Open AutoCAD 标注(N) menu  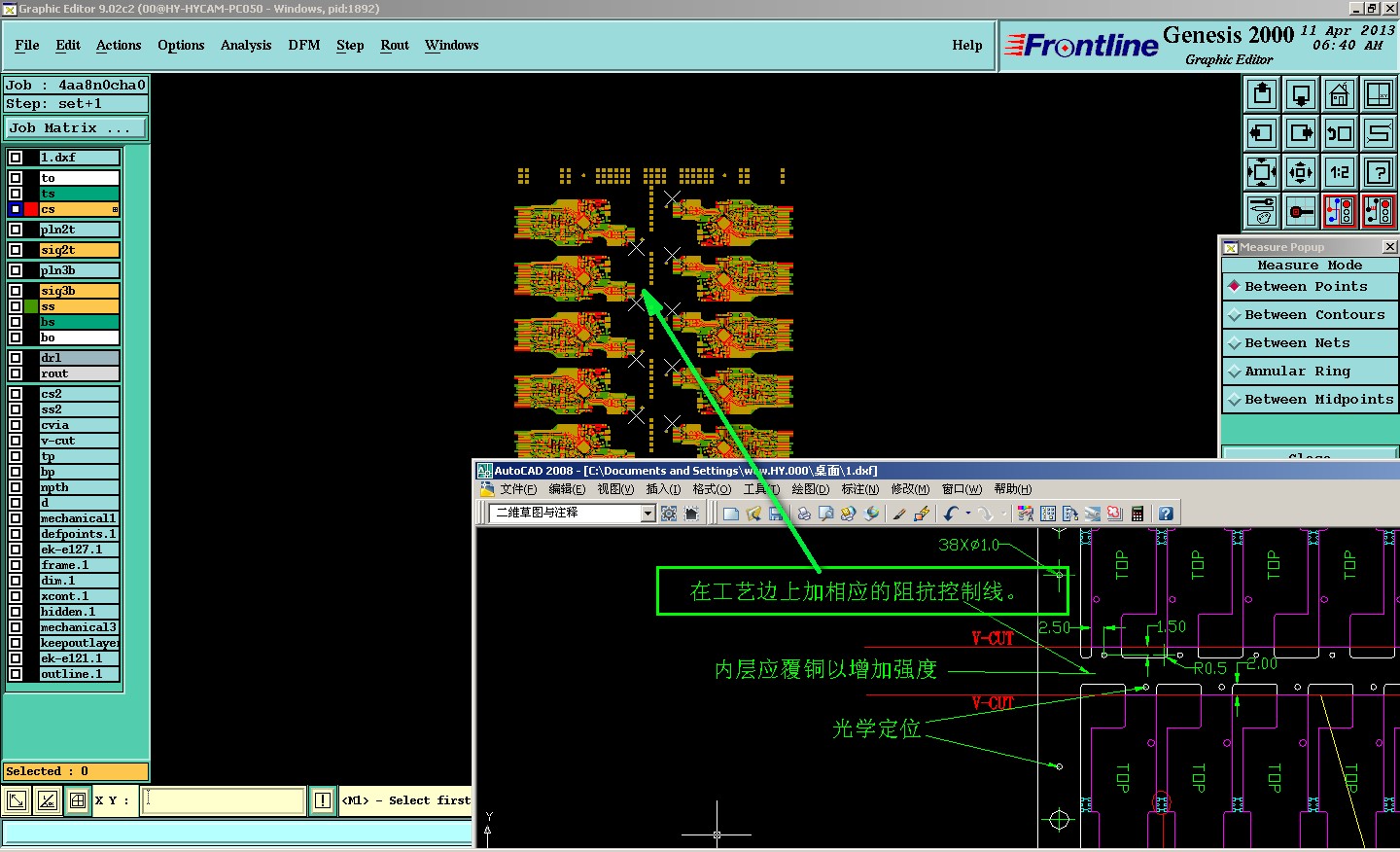(859, 489)
